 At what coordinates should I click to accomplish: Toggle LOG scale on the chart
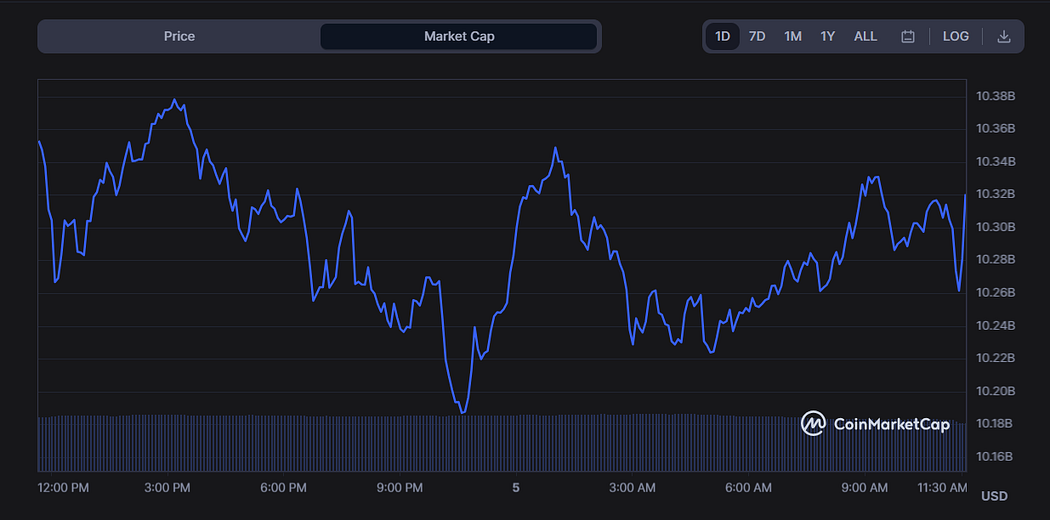tap(956, 37)
